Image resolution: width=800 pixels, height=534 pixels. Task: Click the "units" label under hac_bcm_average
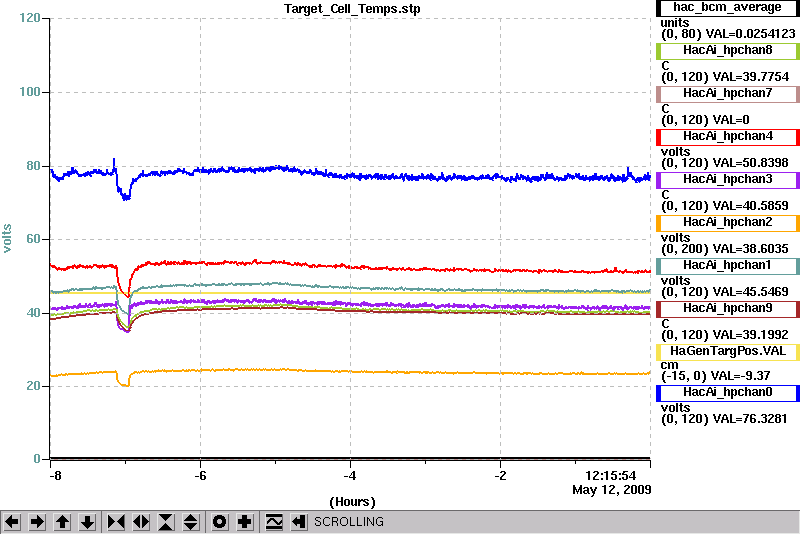point(674,23)
